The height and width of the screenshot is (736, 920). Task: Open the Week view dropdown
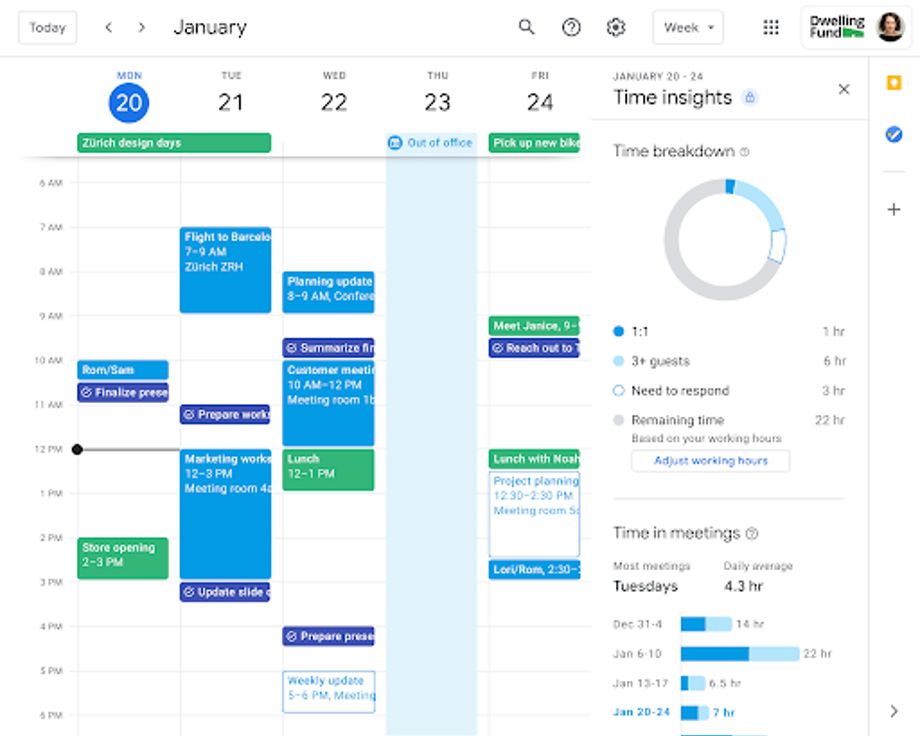click(688, 27)
